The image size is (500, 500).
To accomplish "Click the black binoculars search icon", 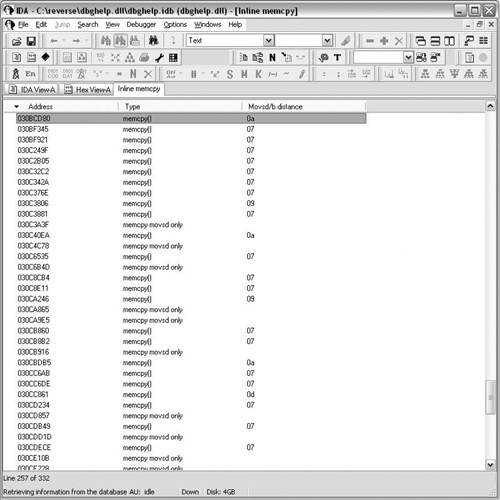I will [153, 41].
